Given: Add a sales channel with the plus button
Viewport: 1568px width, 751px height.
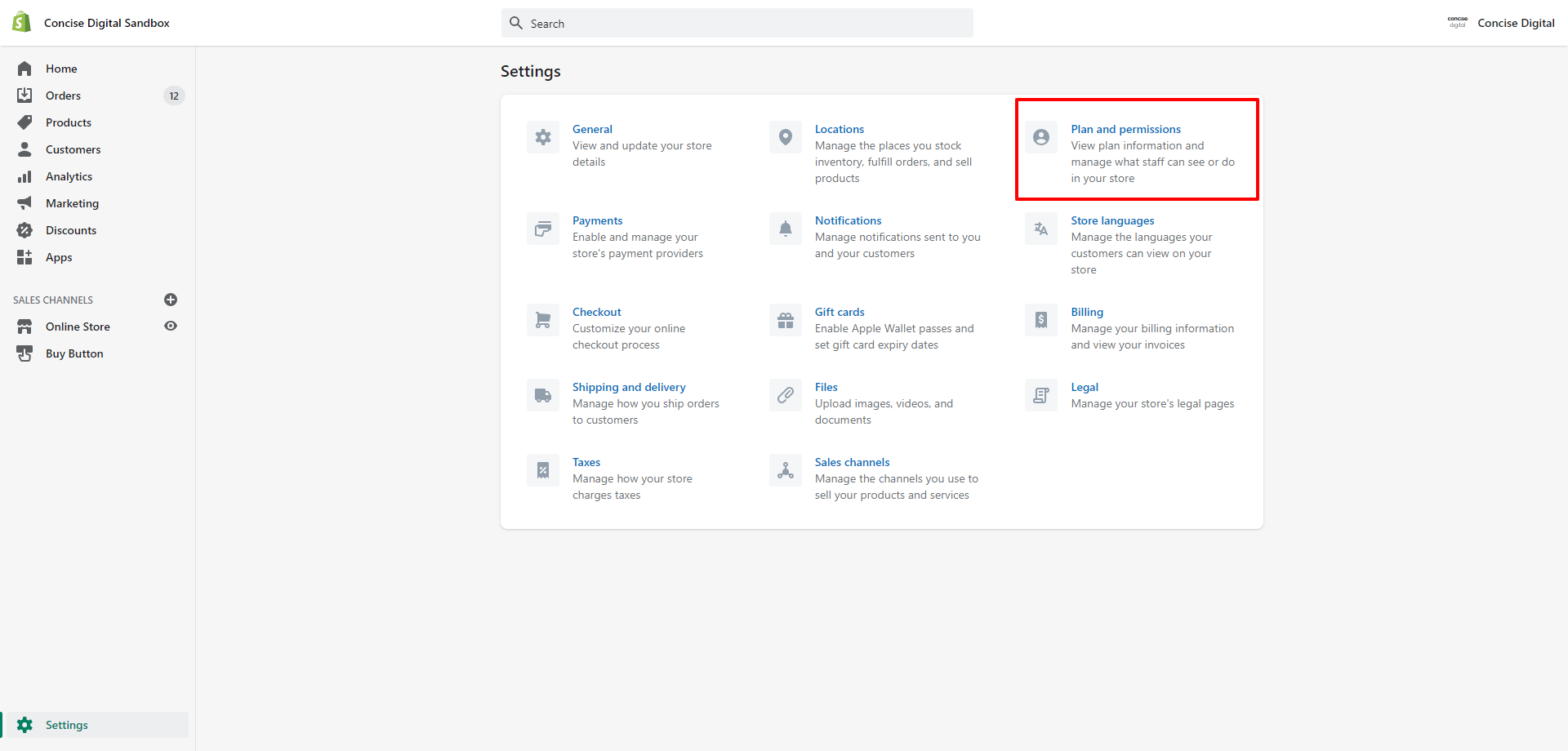Looking at the screenshot, I should point(171,300).
